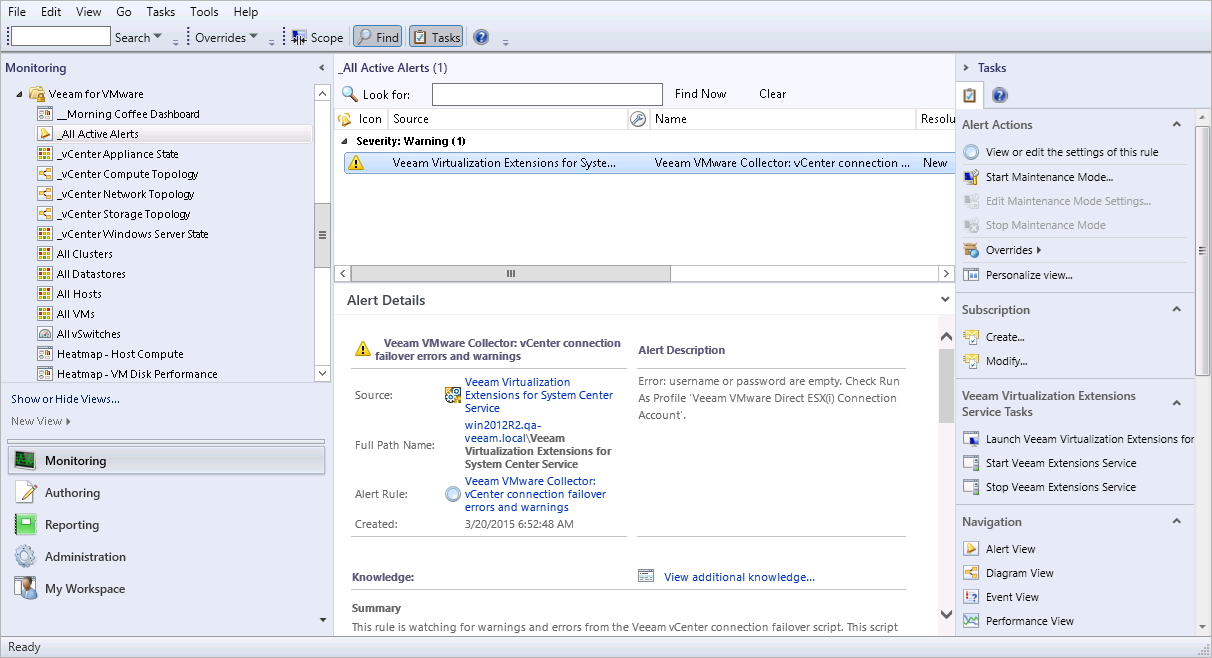Click Show or Hide Views link
Image resolution: width=1212 pixels, height=658 pixels.
coord(65,399)
